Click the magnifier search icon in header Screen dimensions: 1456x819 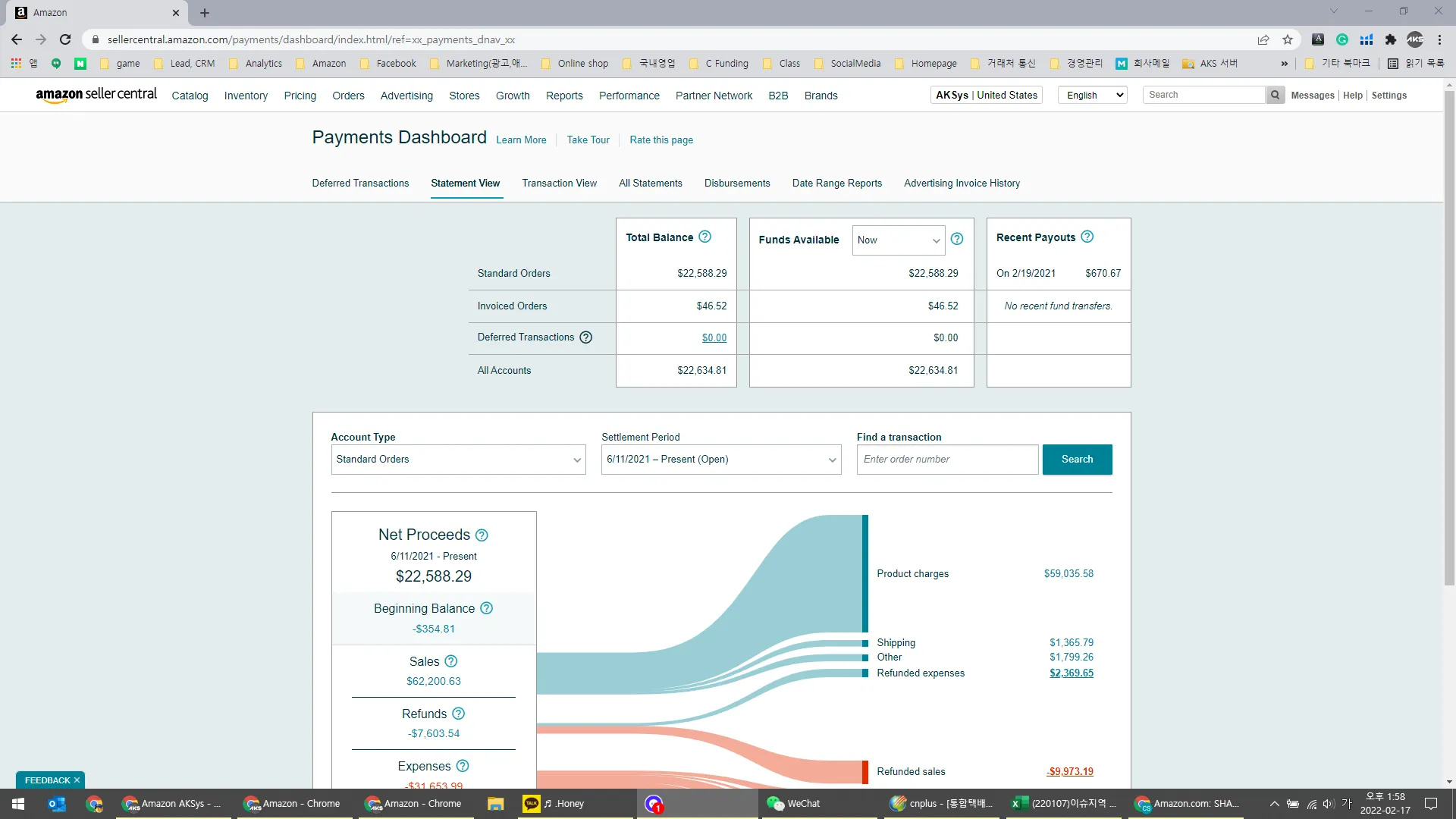1275,95
